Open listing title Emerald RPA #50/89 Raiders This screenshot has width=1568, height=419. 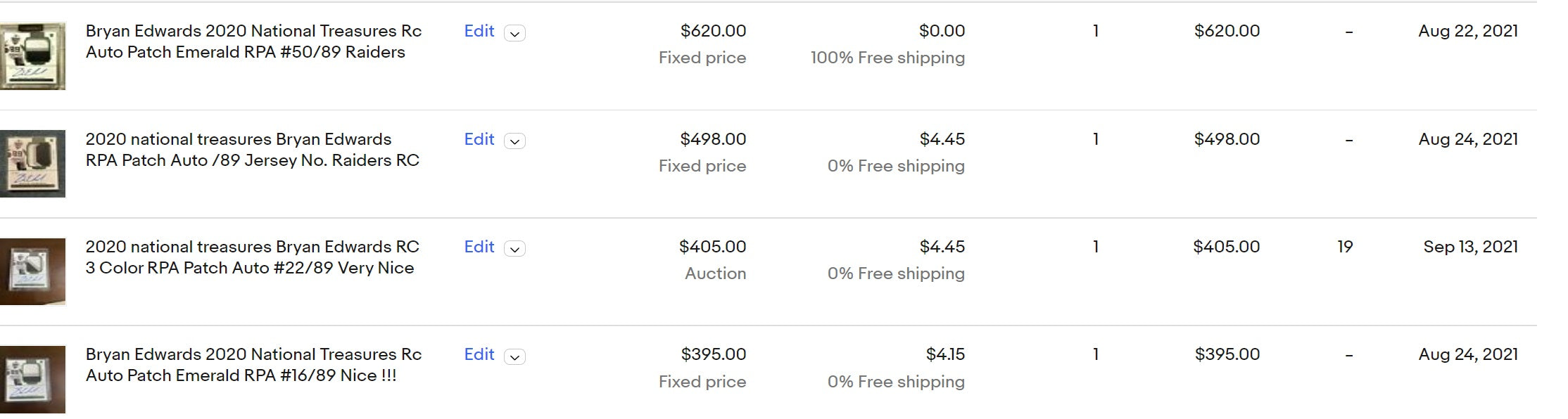(x=253, y=41)
